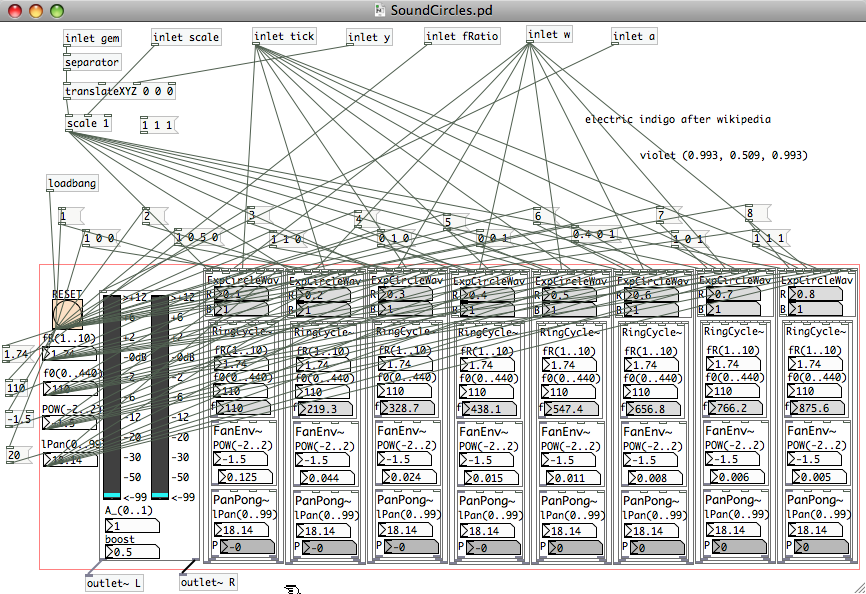The height and width of the screenshot is (594, 866).
Task: Click the pd file icon in title bar
Action: 379,10
